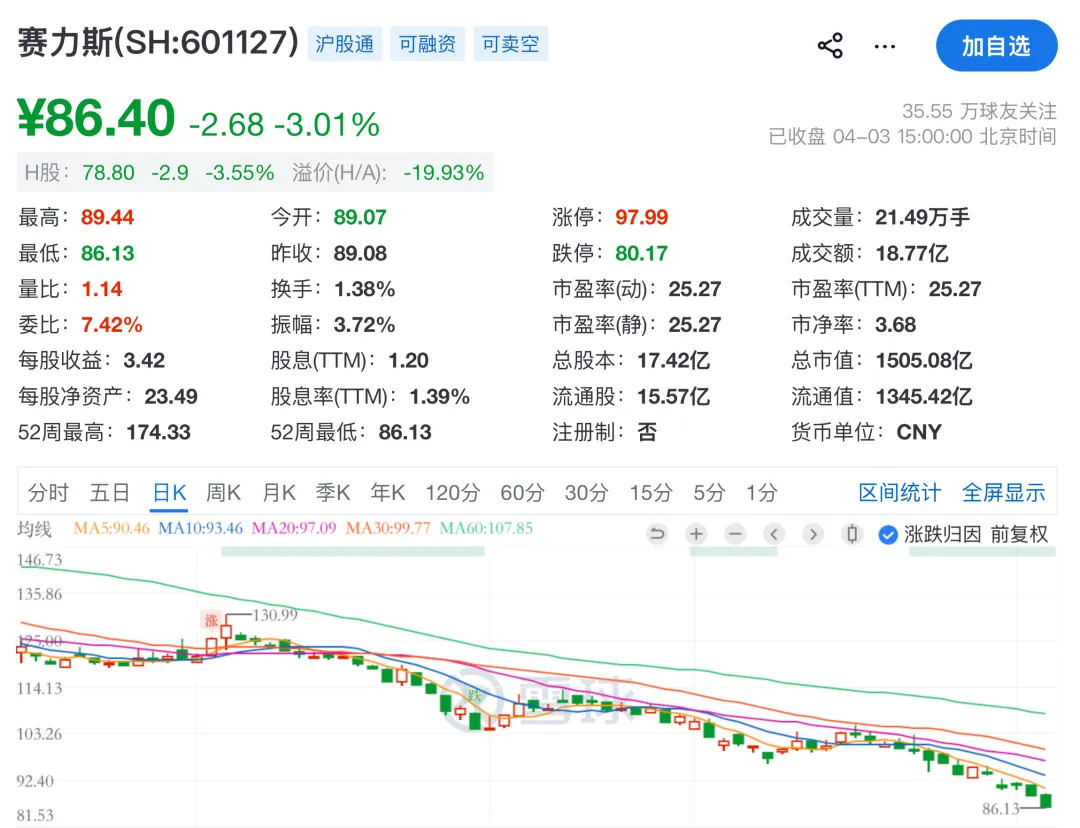Move chart right with next arrow

click(813, 534)
